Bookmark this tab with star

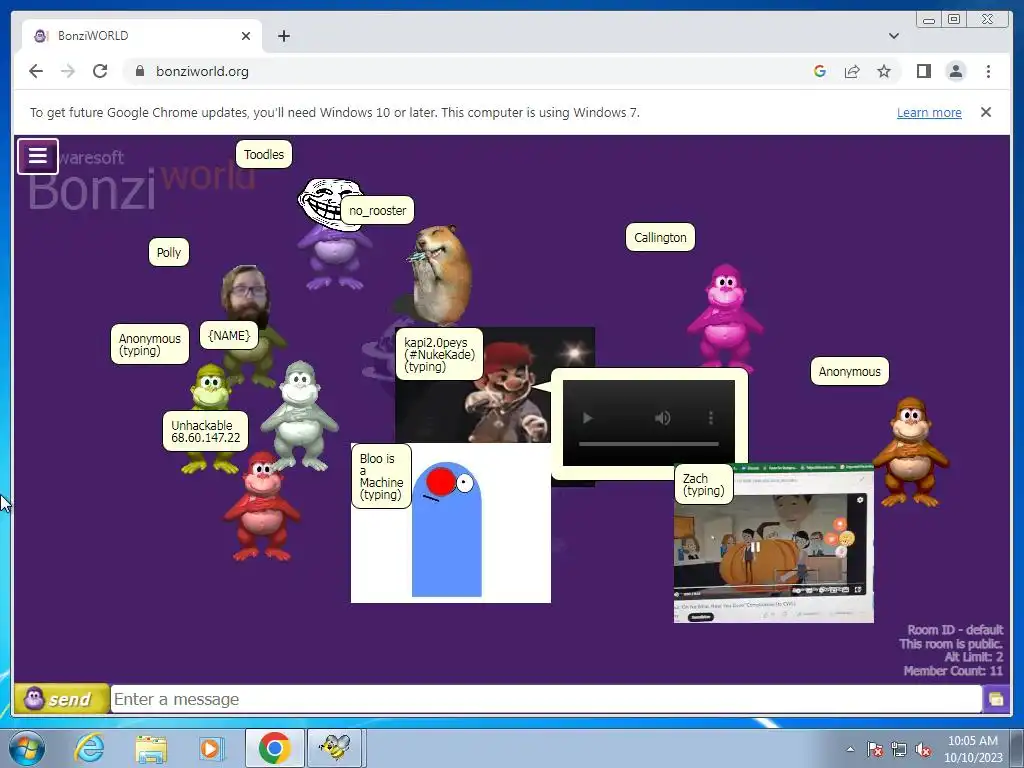coord(884,71)
